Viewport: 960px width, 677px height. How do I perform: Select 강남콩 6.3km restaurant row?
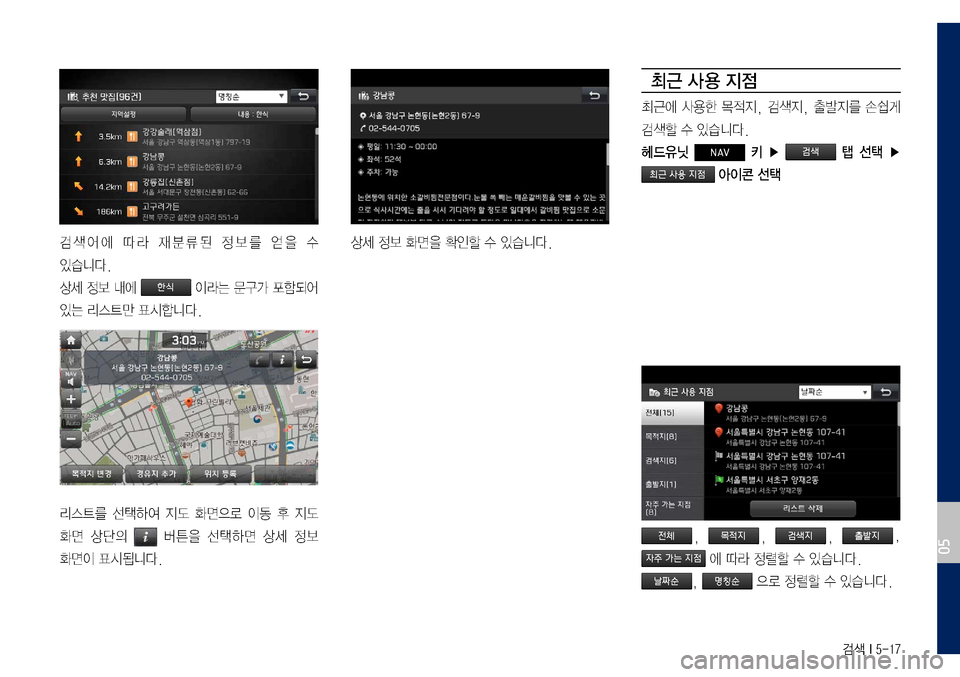[x=187, y=162]
